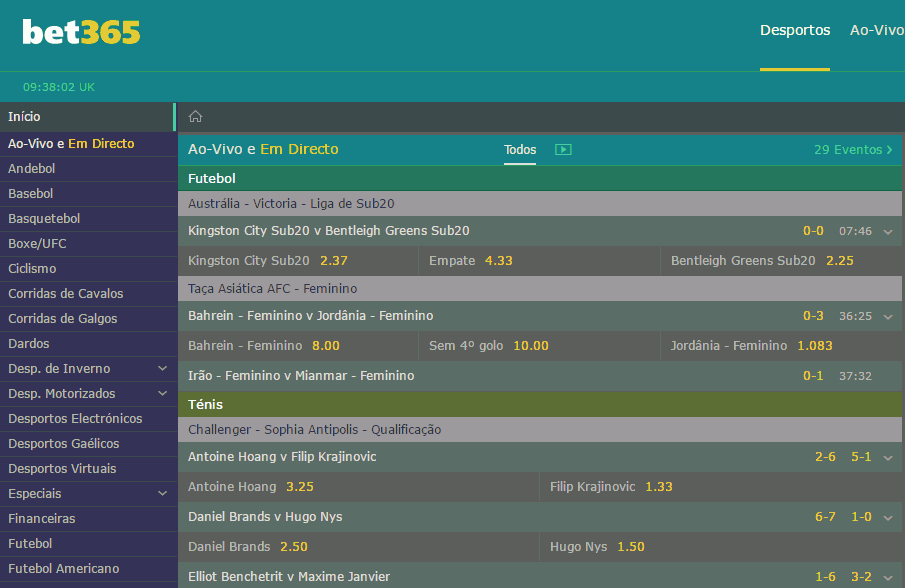Bet on Hugo Nys at 1.50
Viewport: 905px width, 588px height.
point(721,546)
